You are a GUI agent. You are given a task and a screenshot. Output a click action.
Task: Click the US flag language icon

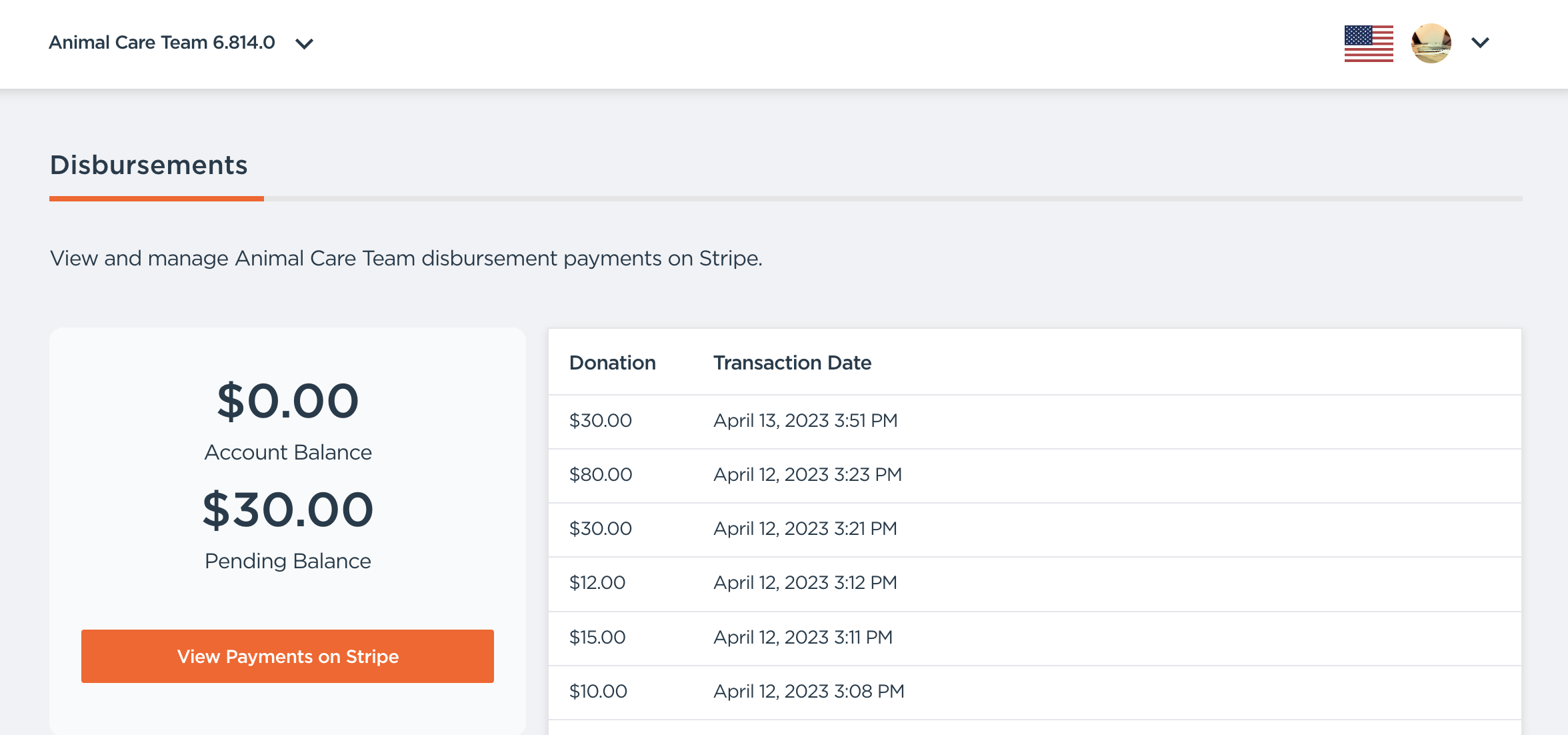[1368, 43]
